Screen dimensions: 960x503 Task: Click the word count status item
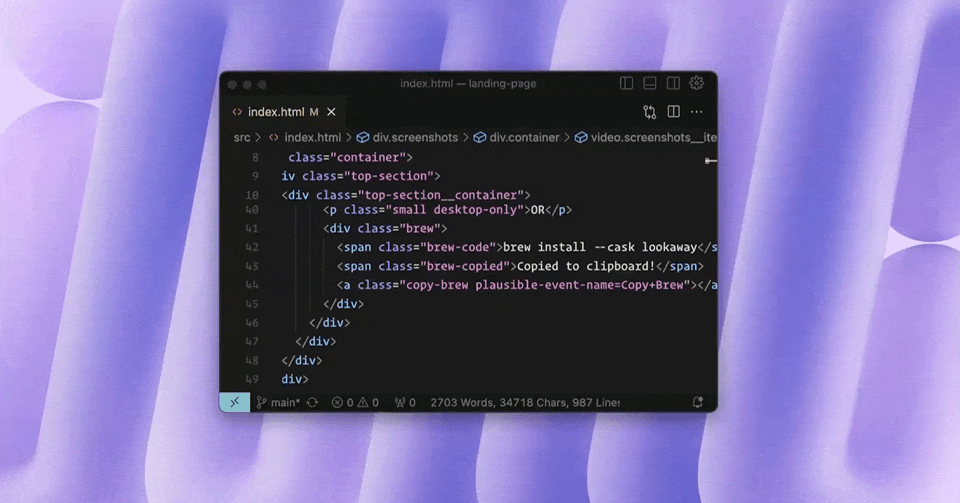(x=524, y=402)
